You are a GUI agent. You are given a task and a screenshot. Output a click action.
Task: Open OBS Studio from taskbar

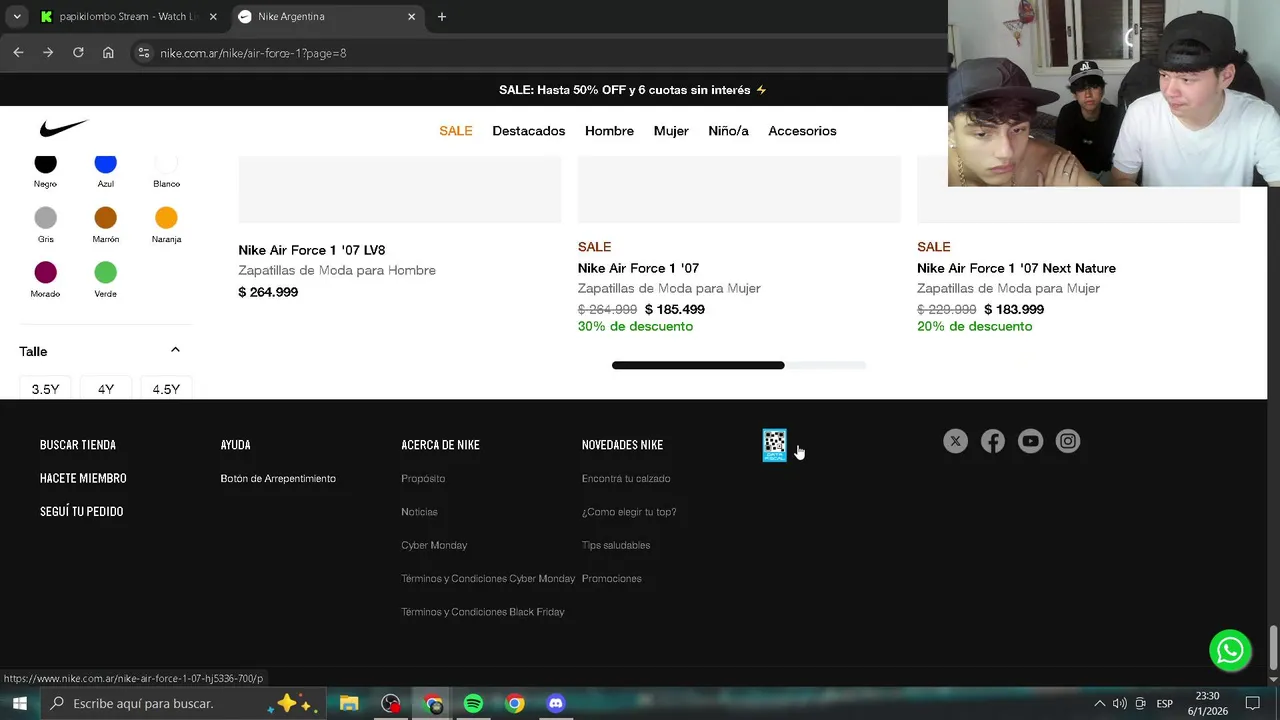[x=391, y=704]
